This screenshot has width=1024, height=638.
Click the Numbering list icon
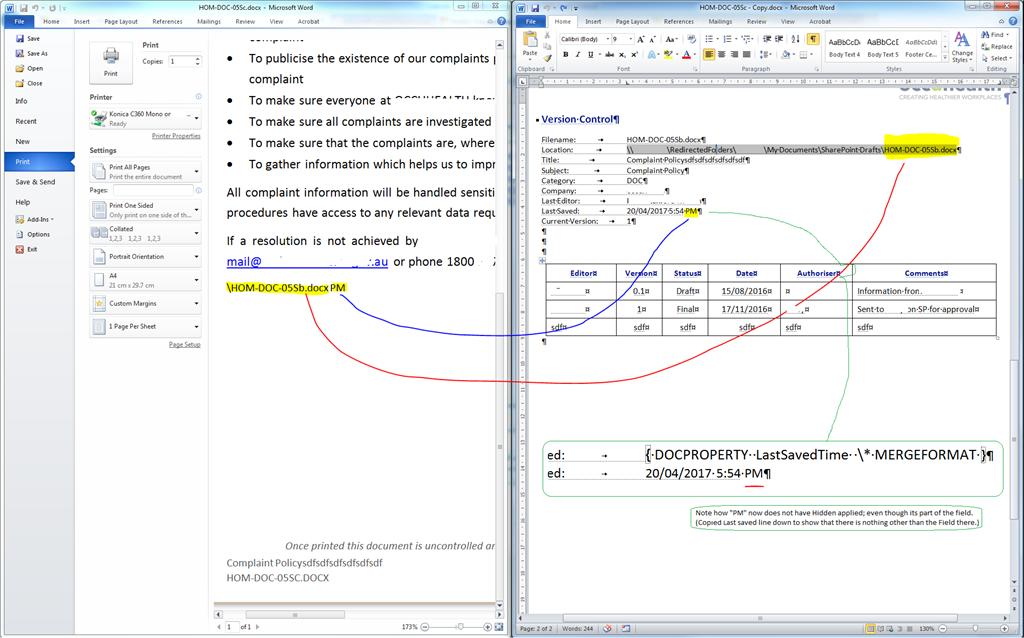tap(728, 39)
